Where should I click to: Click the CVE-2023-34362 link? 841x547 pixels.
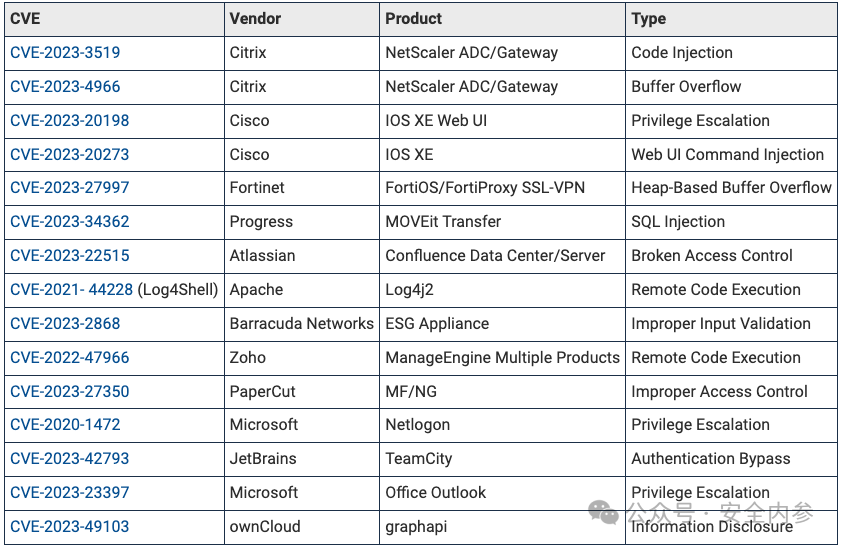69,222
